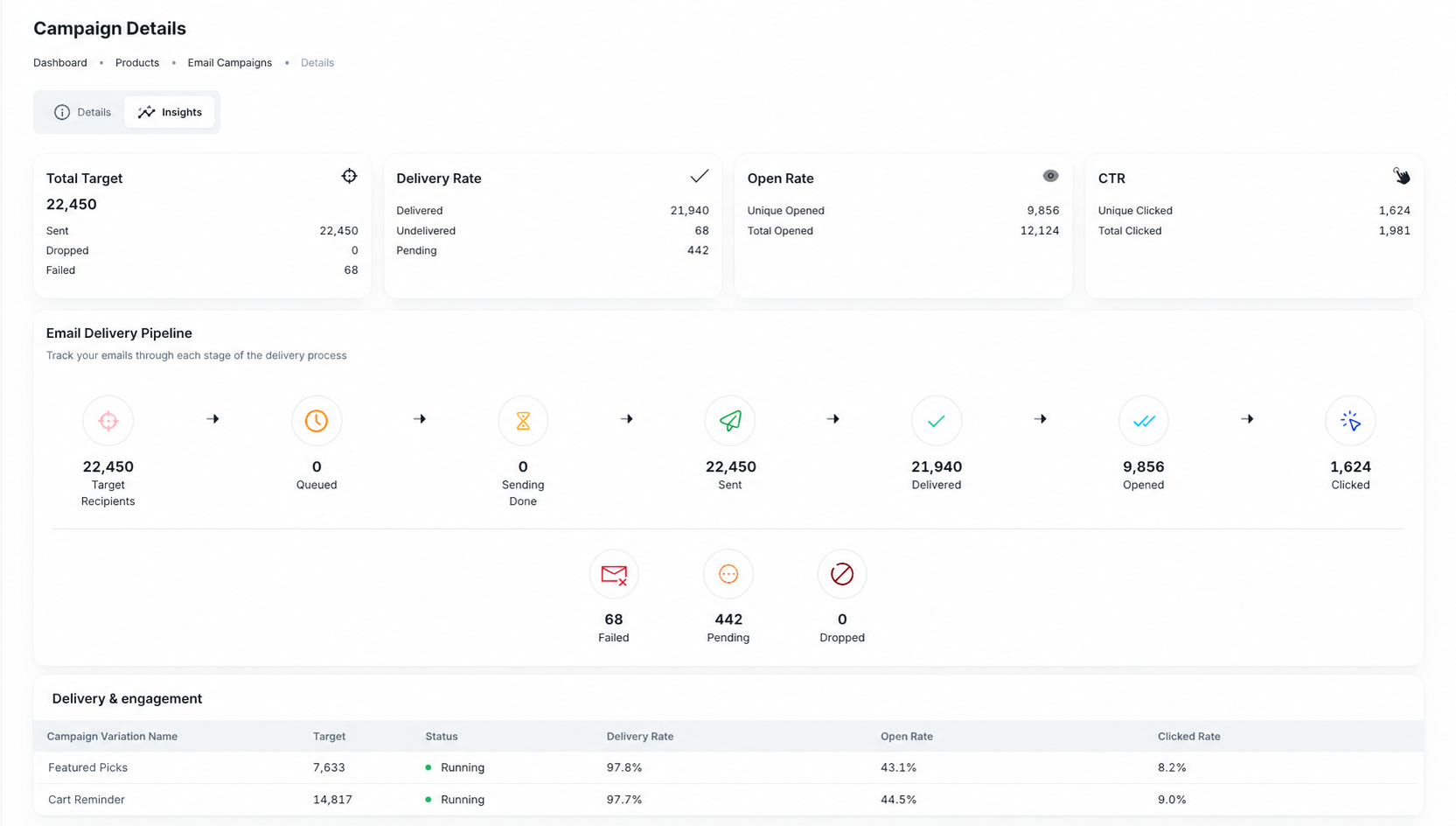
Task: Click the Email Delivery Pipeline heading
Action: (119, 333)
